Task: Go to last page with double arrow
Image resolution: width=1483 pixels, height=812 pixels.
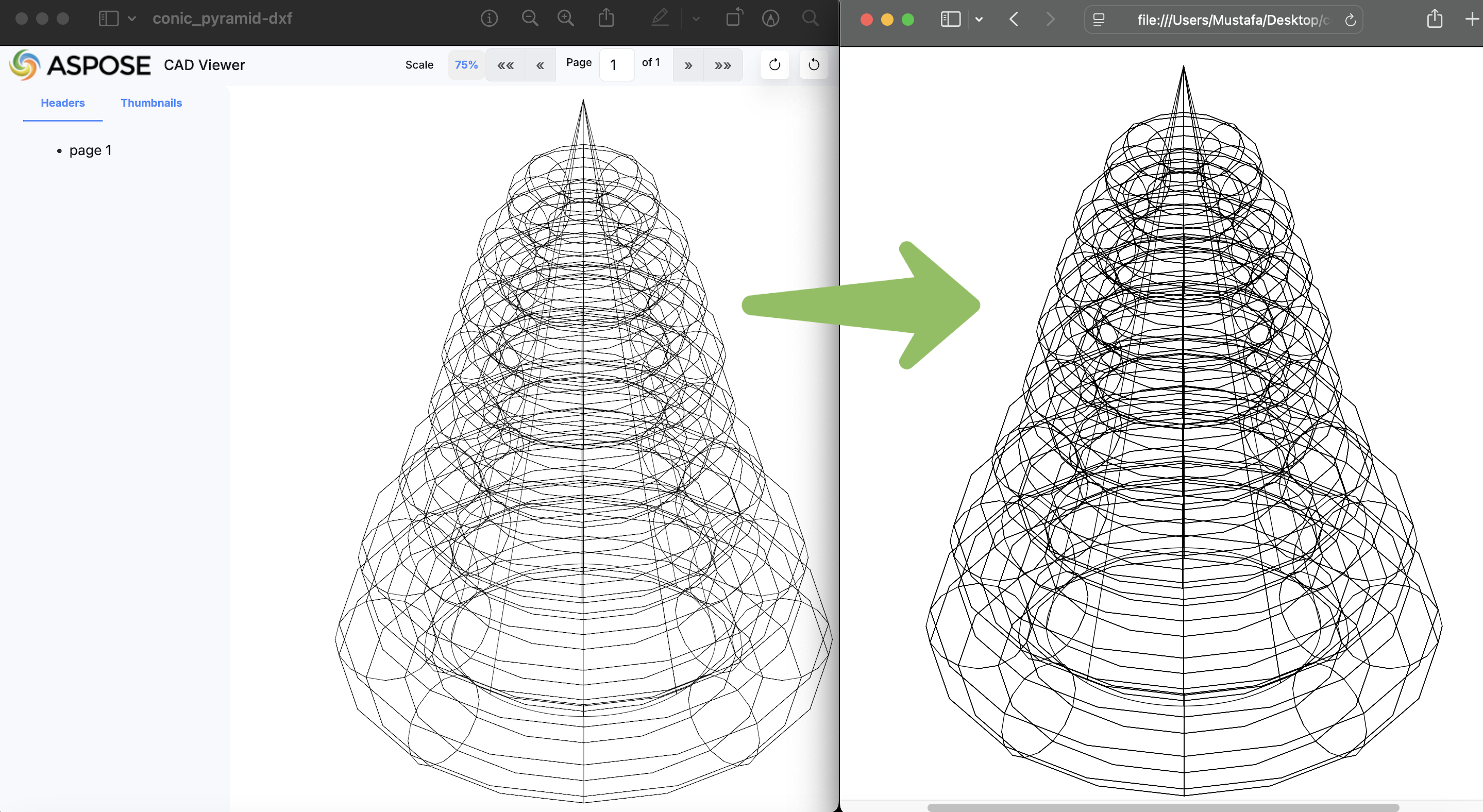Action: coord(722,65)
